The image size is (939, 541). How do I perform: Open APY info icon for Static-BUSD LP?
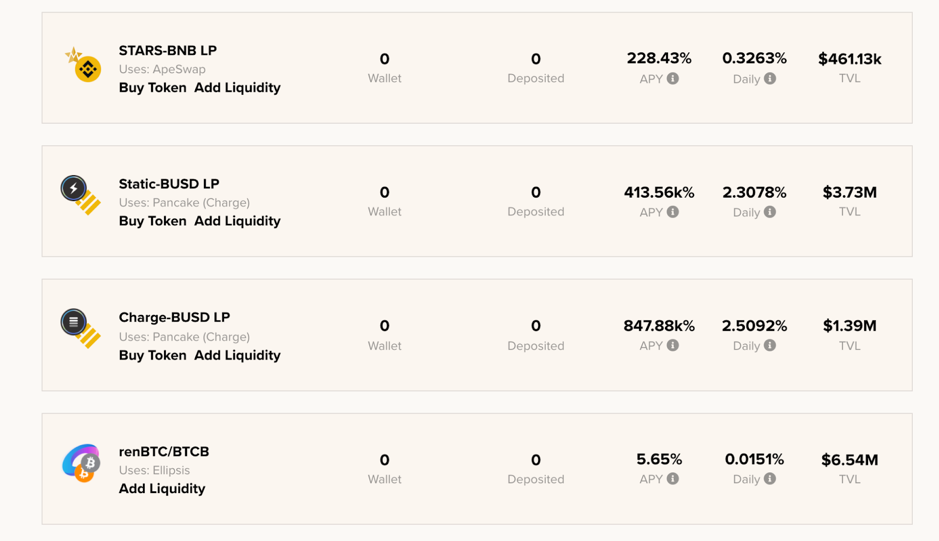point(673,212)
